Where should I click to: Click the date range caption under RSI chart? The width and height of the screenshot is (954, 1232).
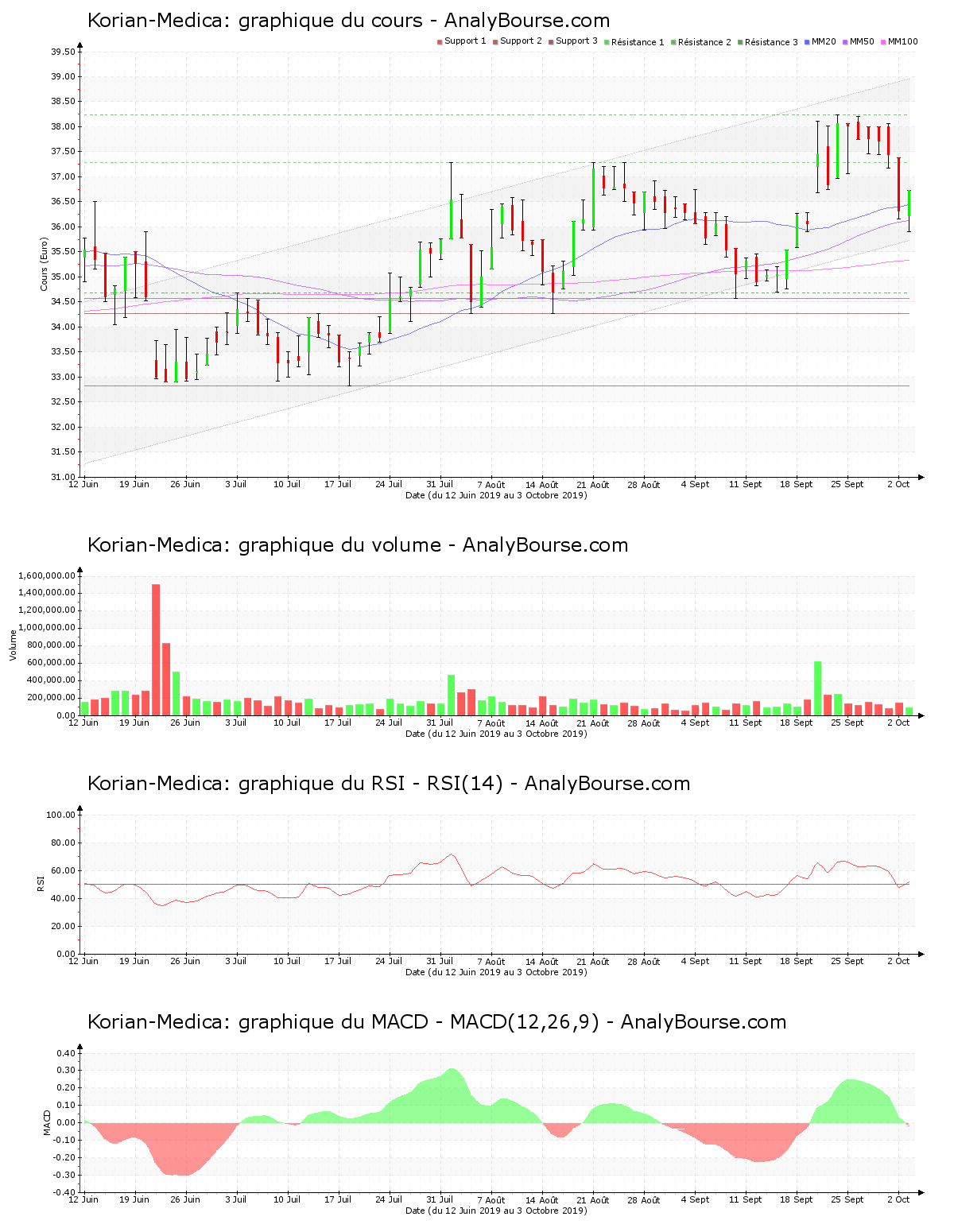pos(496,972)
